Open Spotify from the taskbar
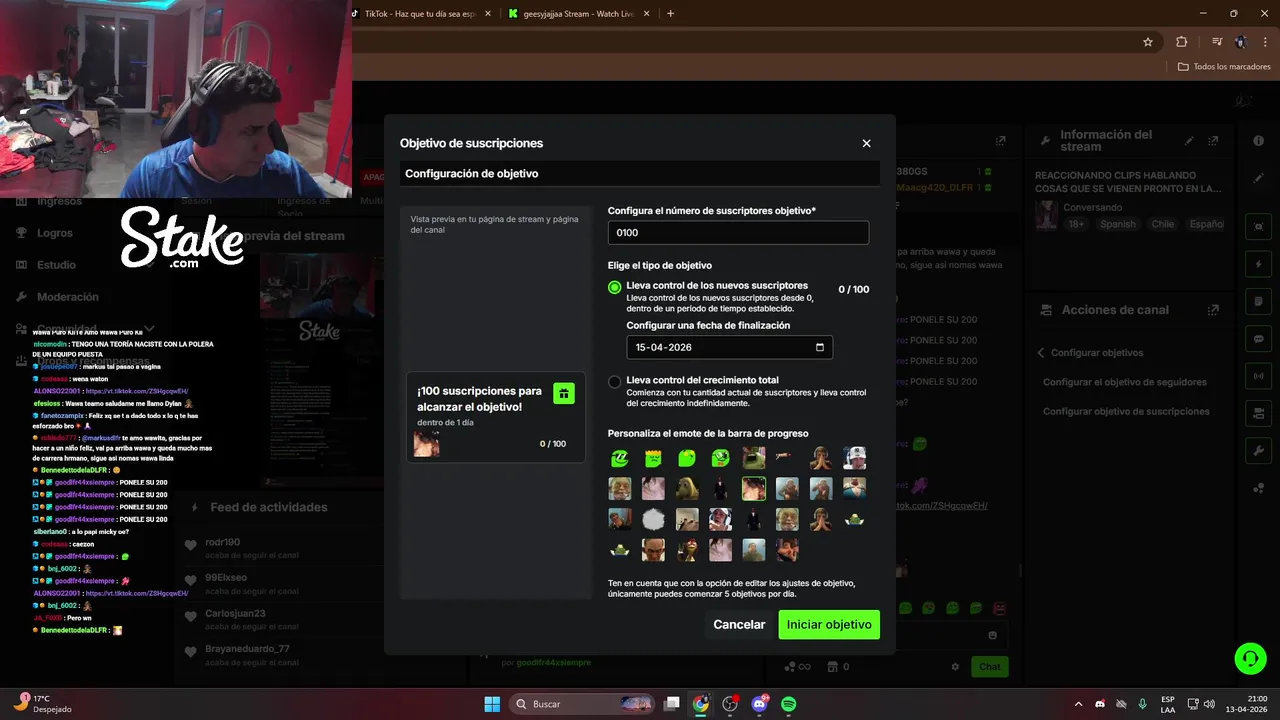This screenshot has height=720, width=1280. coord(788,704)
